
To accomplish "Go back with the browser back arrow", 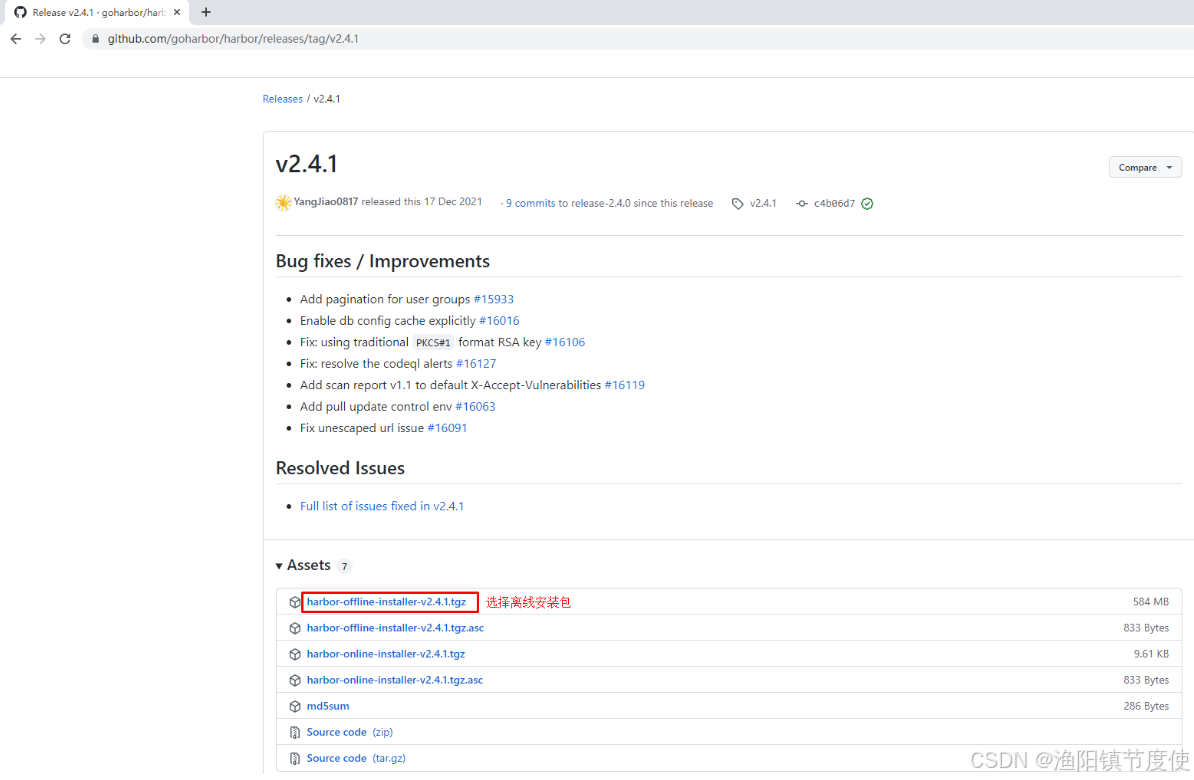I will (x=16, y=39).
